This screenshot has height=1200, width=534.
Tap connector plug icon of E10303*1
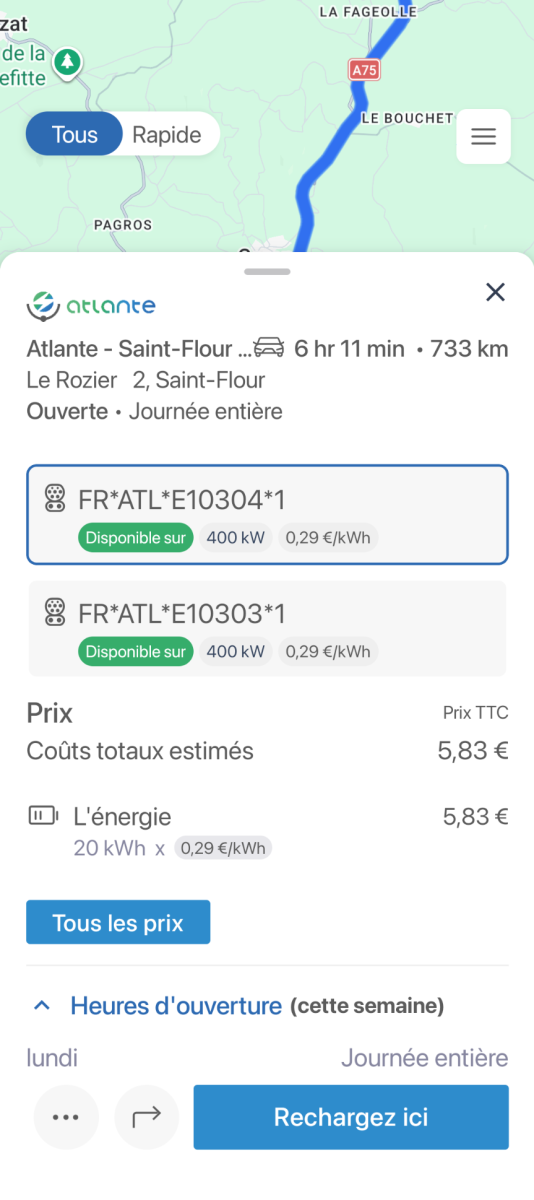coord(56,613)
